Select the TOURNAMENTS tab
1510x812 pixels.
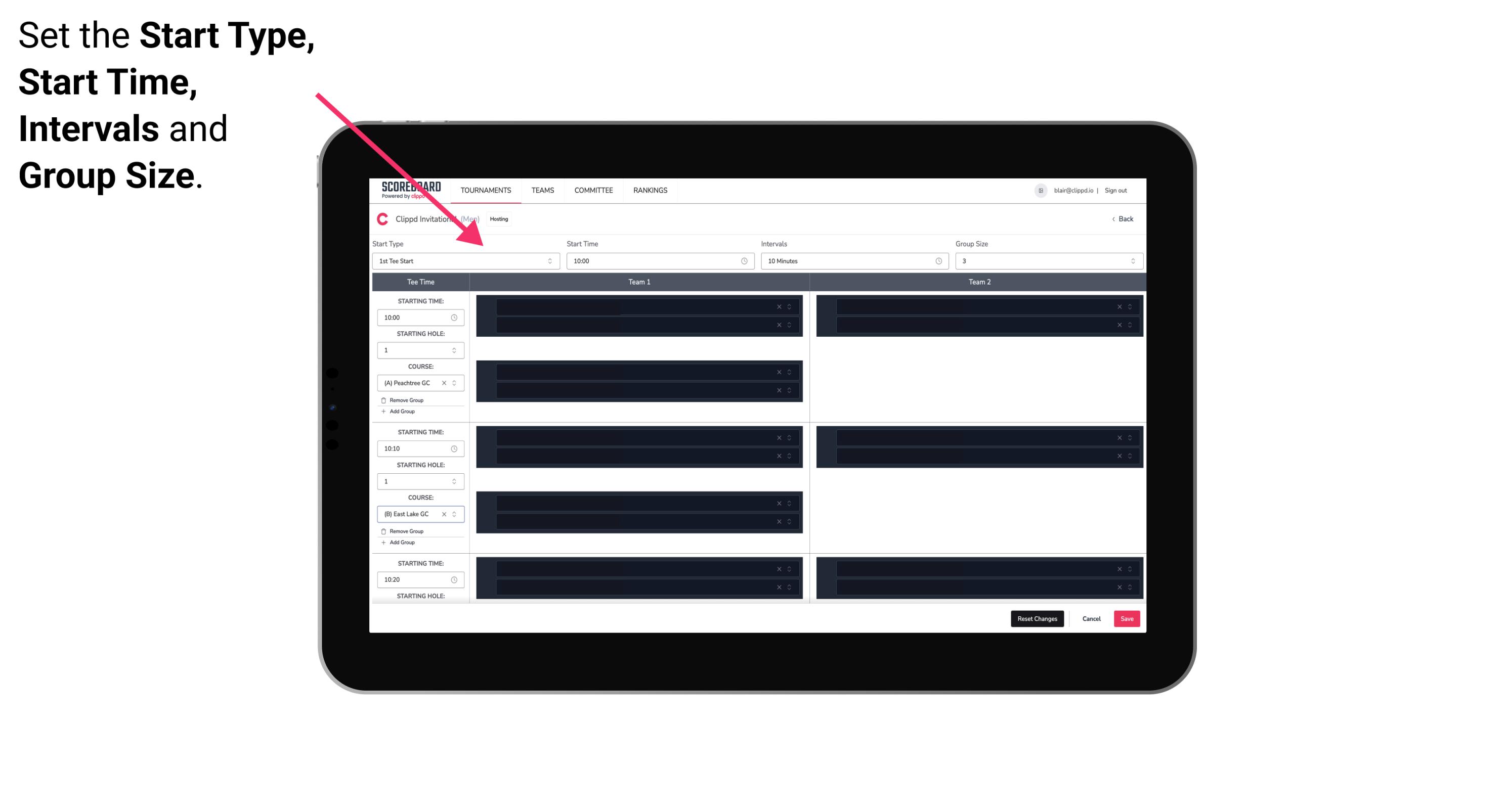pos(487,190)
